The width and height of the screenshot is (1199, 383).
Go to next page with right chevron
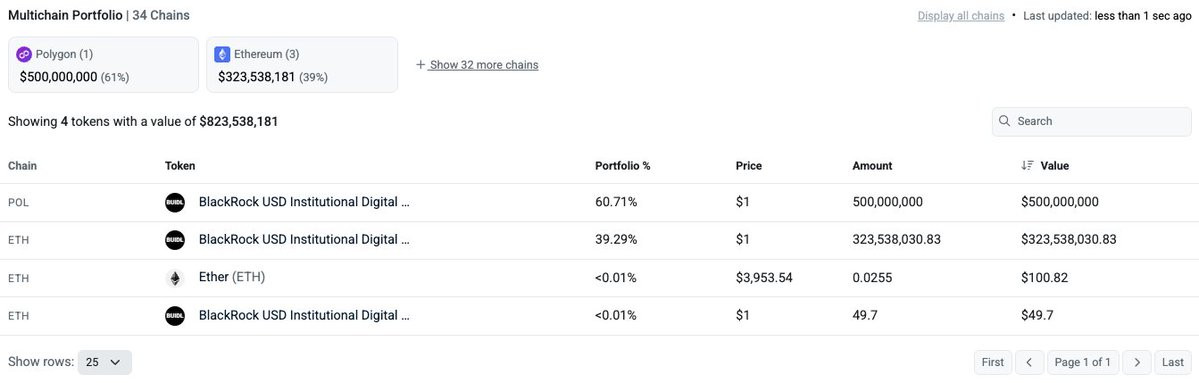(1138, 362)
